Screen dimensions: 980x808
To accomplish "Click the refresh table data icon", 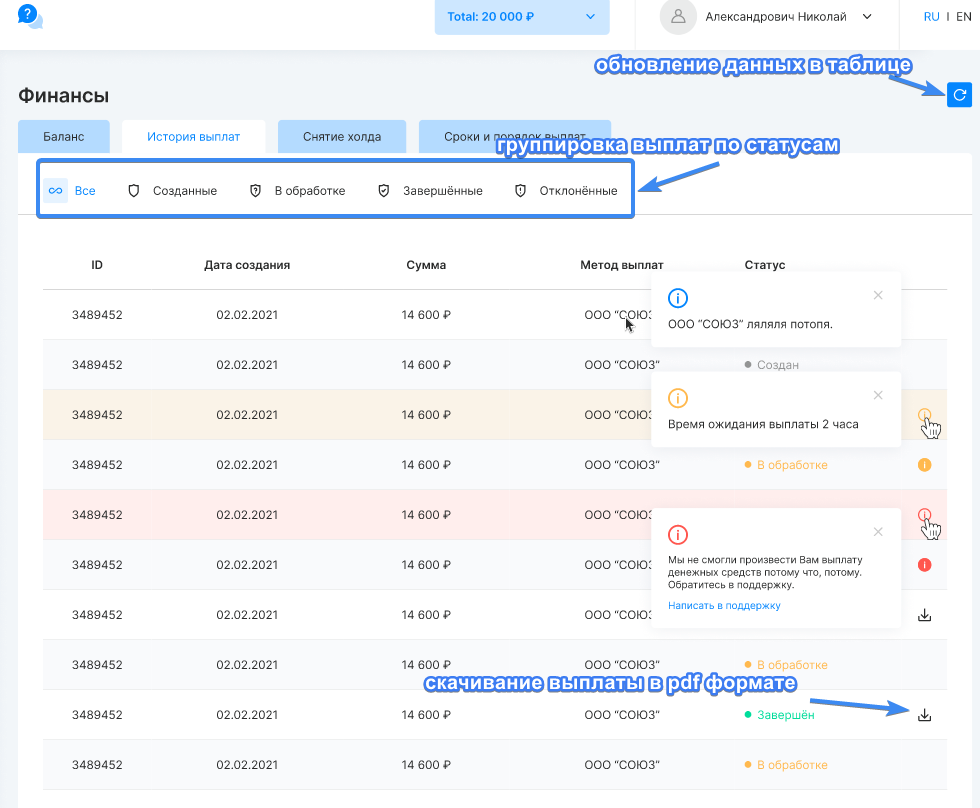I will coord(959,95).
